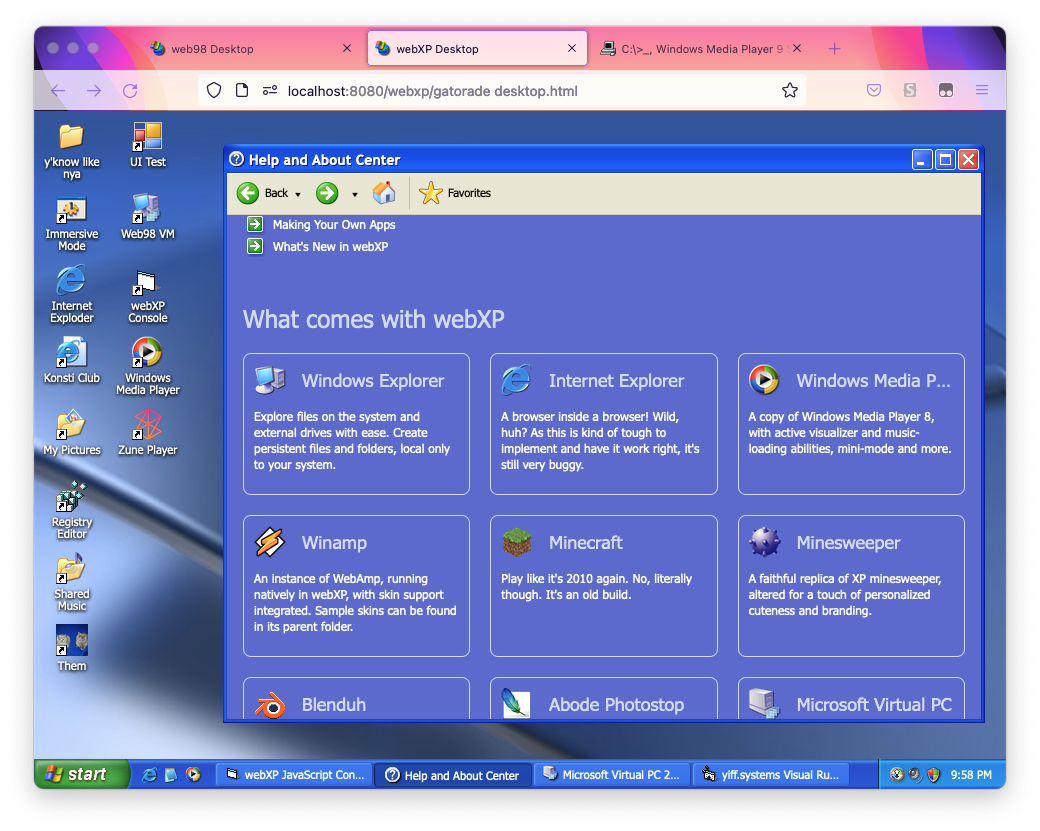Open the Web98 VM desktop shortcut

148,210
